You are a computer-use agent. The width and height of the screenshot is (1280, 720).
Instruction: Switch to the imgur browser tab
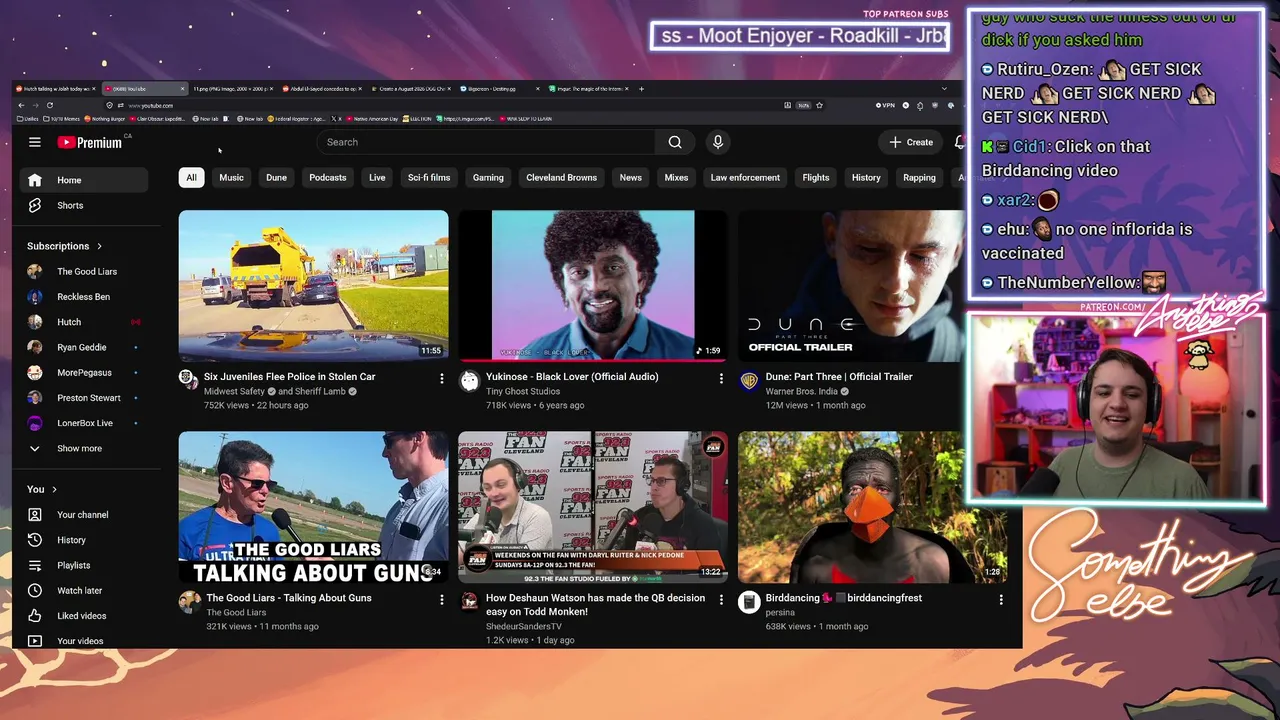(590, 89)
